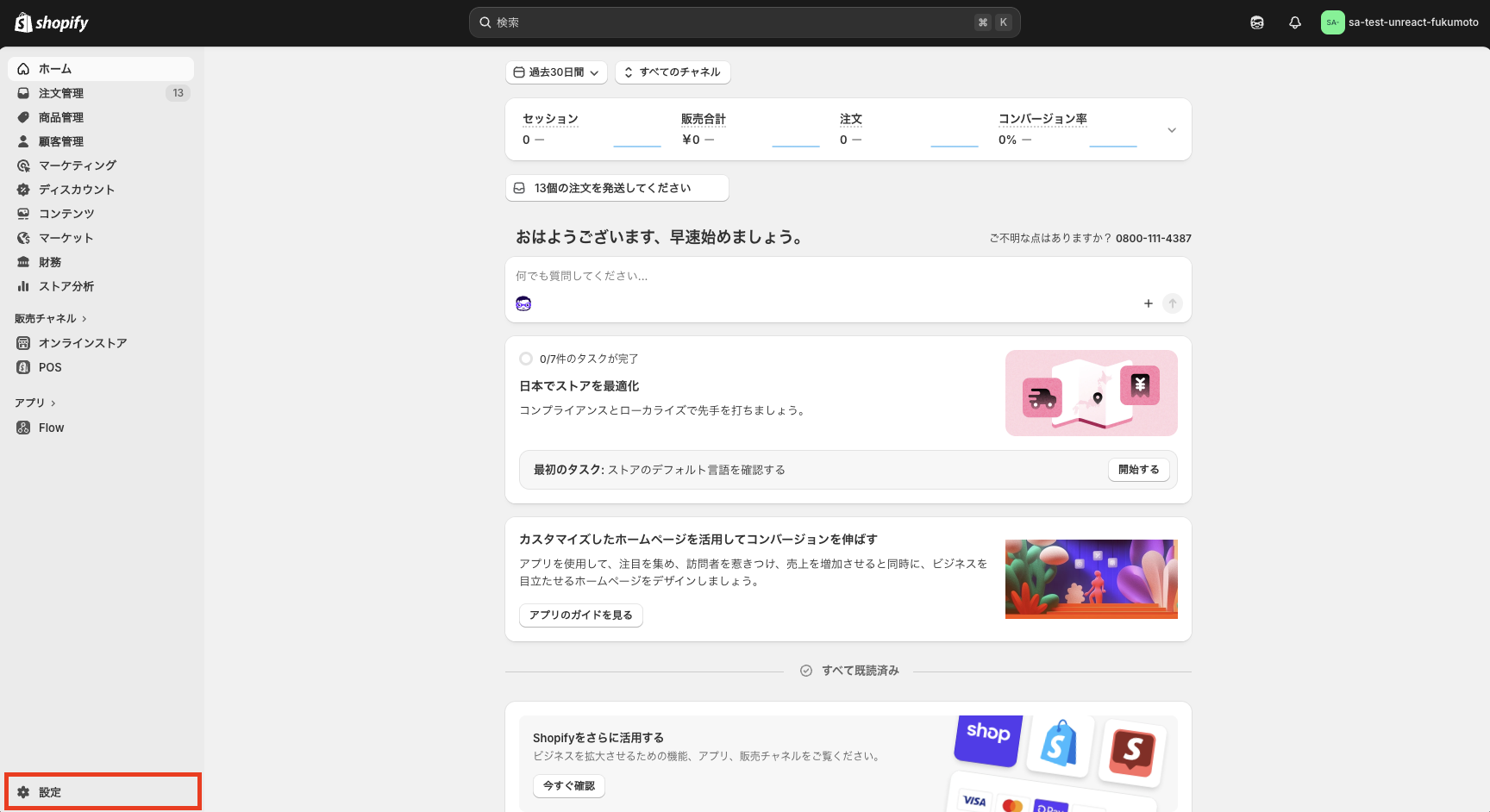
Task: Click the 商品管理 tag icon
Action: click(x=23, y=117)
